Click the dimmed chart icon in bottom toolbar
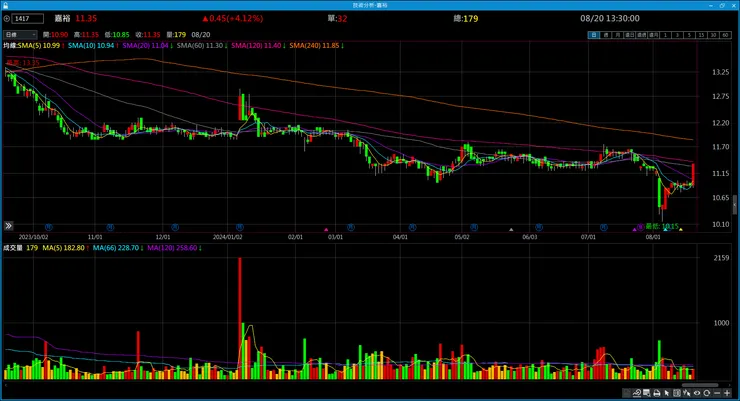This screenshot has height=401, width=740. pos(626,393)
